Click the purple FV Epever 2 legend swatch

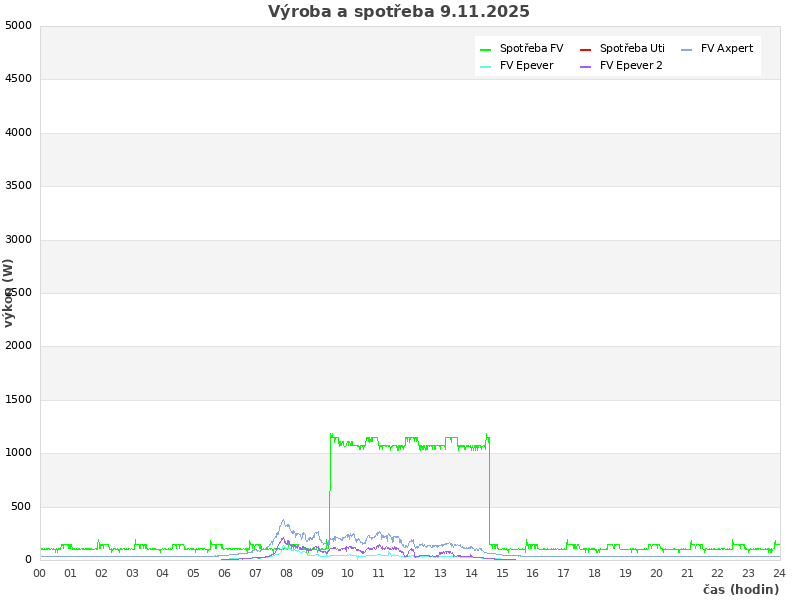(585, 66)
